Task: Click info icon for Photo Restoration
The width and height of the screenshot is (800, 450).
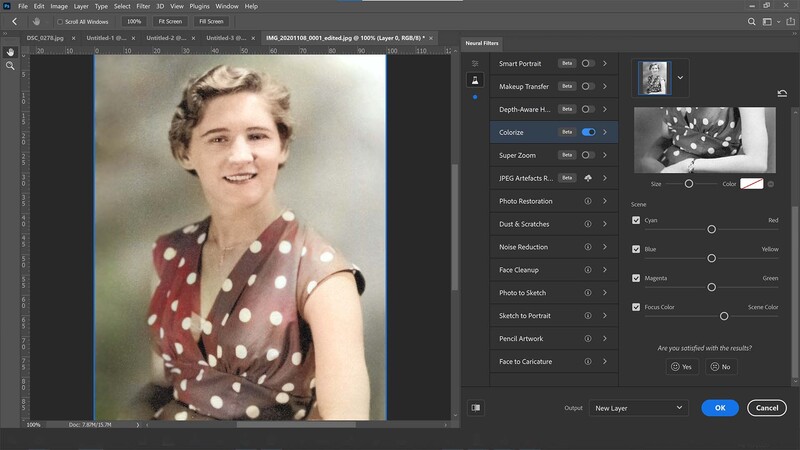Action: click(588, 201)
